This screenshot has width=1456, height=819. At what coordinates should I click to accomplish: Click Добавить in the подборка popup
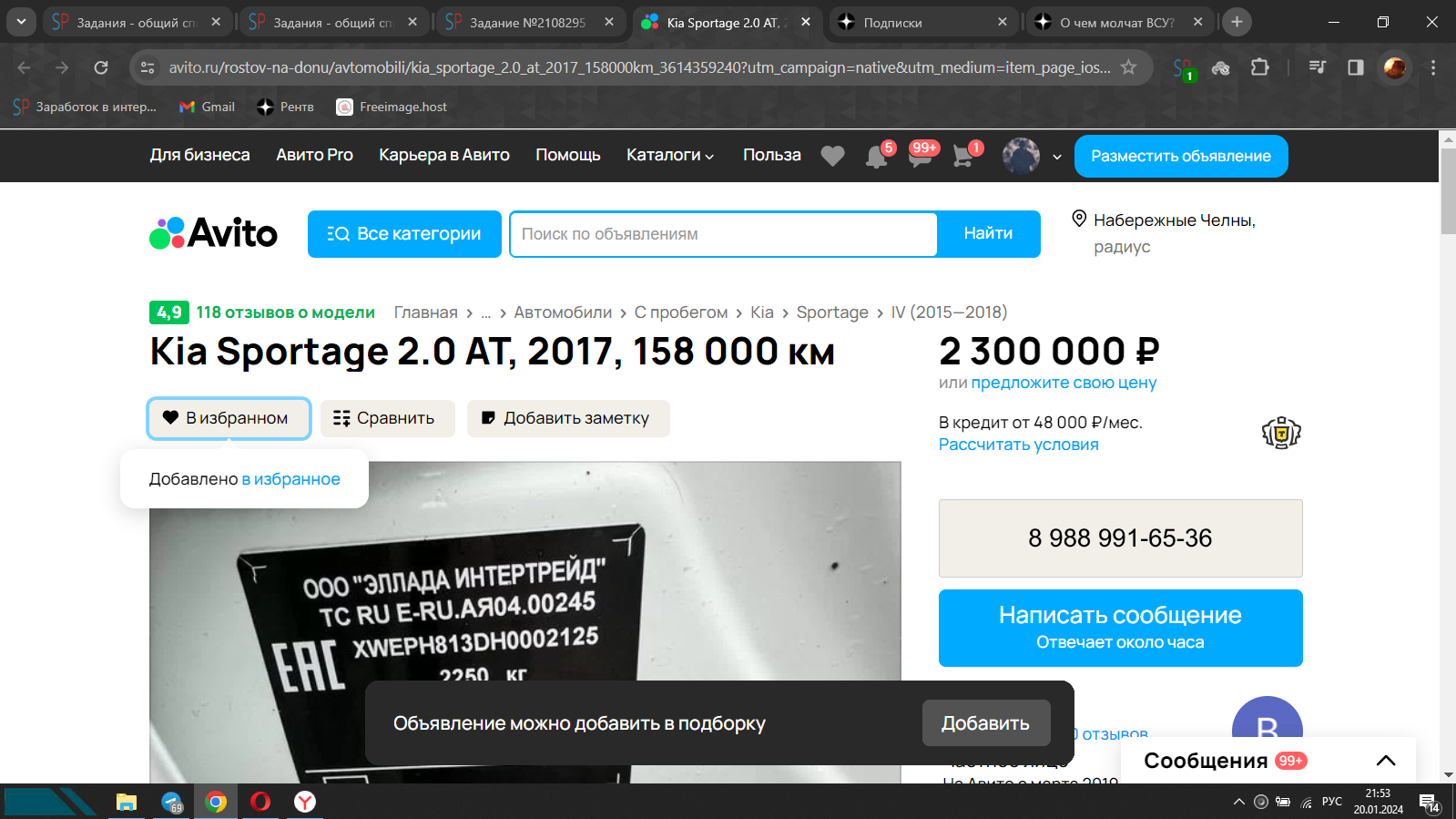coord(986,723)
